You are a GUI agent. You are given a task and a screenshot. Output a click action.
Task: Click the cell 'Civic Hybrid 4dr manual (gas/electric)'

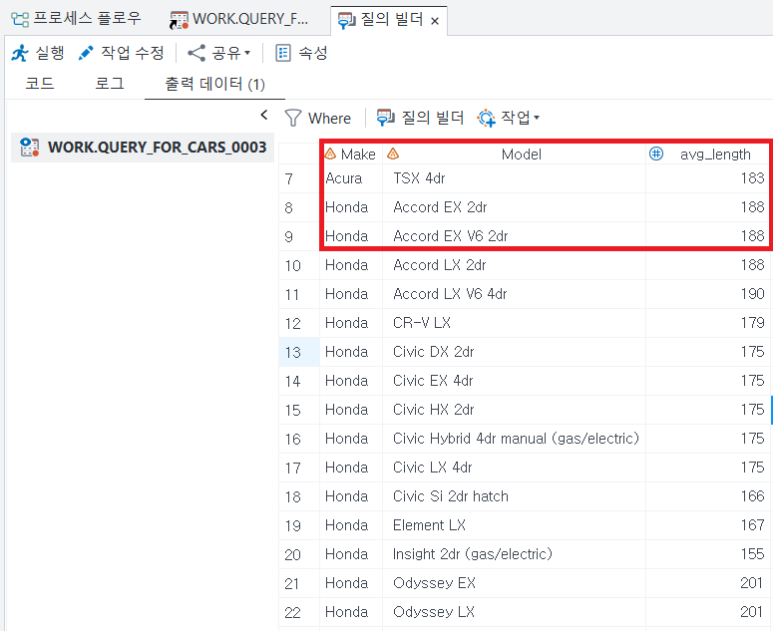pyautogui.click(x=514, y=439)
